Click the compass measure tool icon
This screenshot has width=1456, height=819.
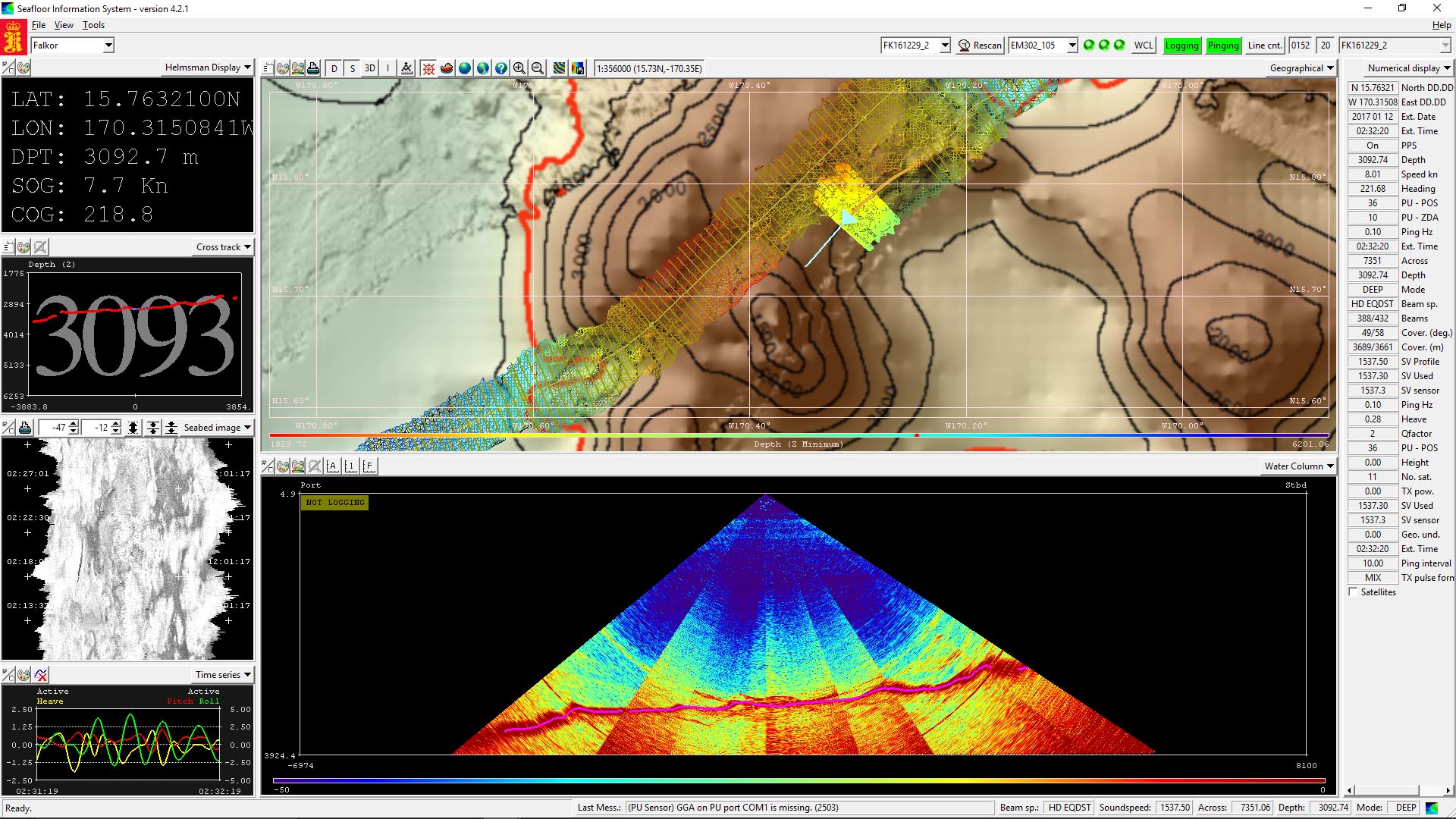coord(407,68)
